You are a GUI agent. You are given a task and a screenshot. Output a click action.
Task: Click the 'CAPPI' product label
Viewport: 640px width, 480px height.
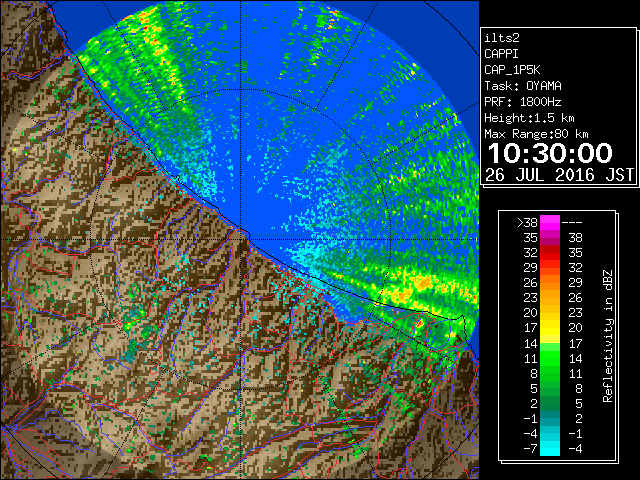(501, 54)
